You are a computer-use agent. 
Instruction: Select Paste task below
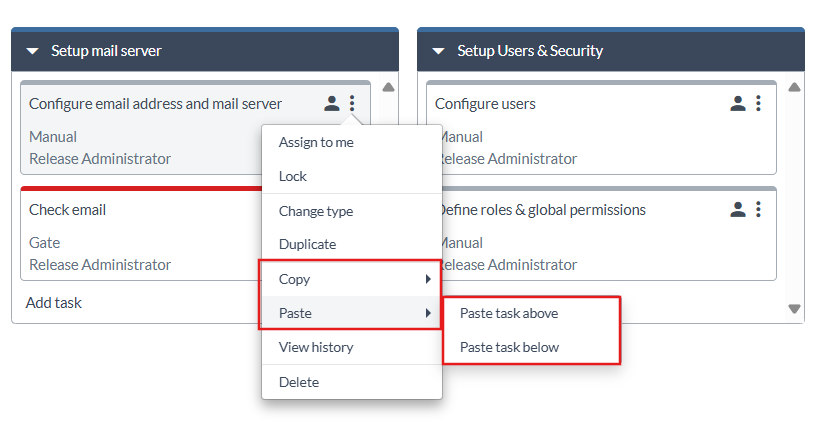pyautogui.click(x=509, y=347)
